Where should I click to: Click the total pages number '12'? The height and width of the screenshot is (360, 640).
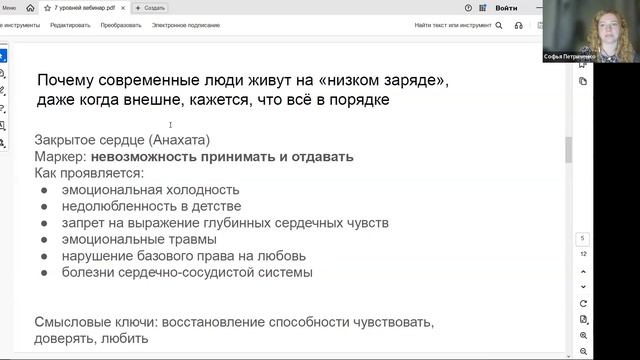(x=583, y=254)
